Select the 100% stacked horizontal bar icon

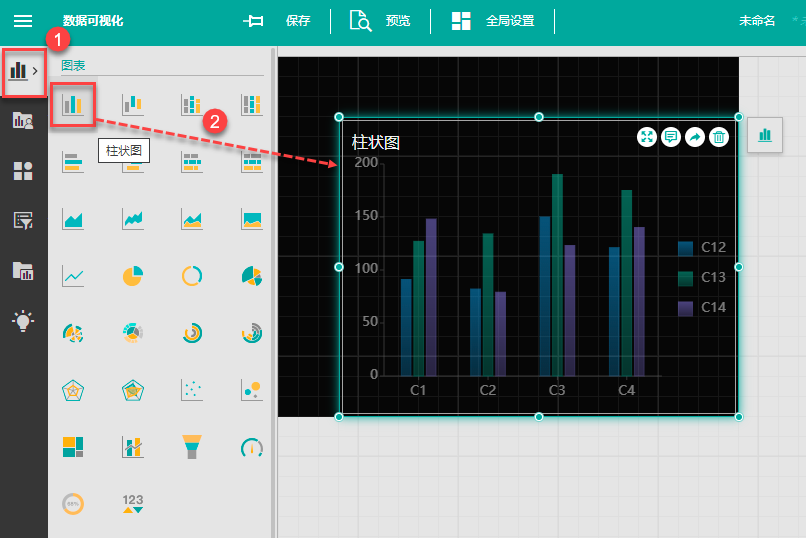(252, 162)
